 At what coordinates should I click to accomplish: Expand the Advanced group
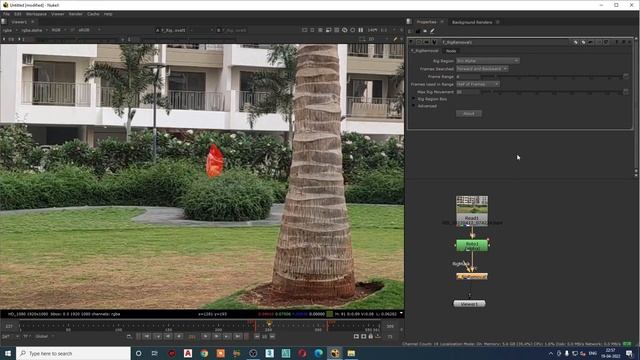coord(413,106)
